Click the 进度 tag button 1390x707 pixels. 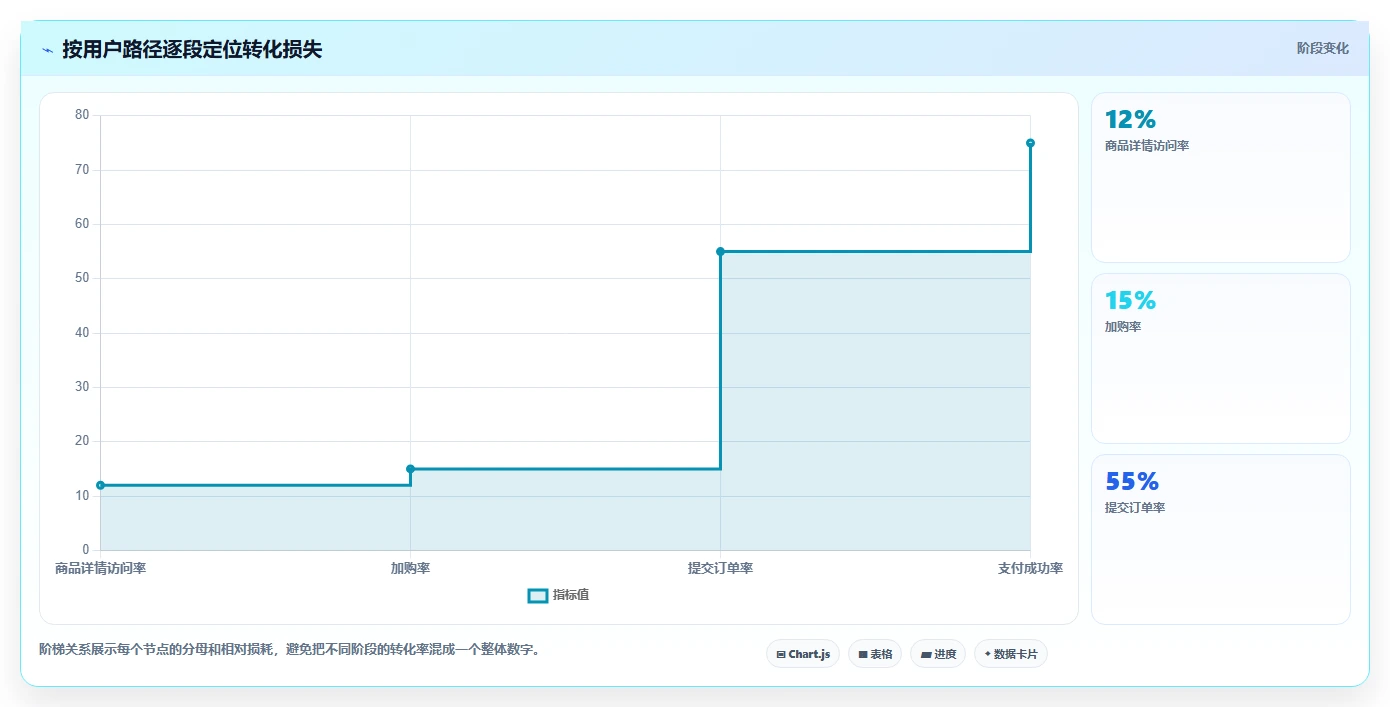click(938, 654)
